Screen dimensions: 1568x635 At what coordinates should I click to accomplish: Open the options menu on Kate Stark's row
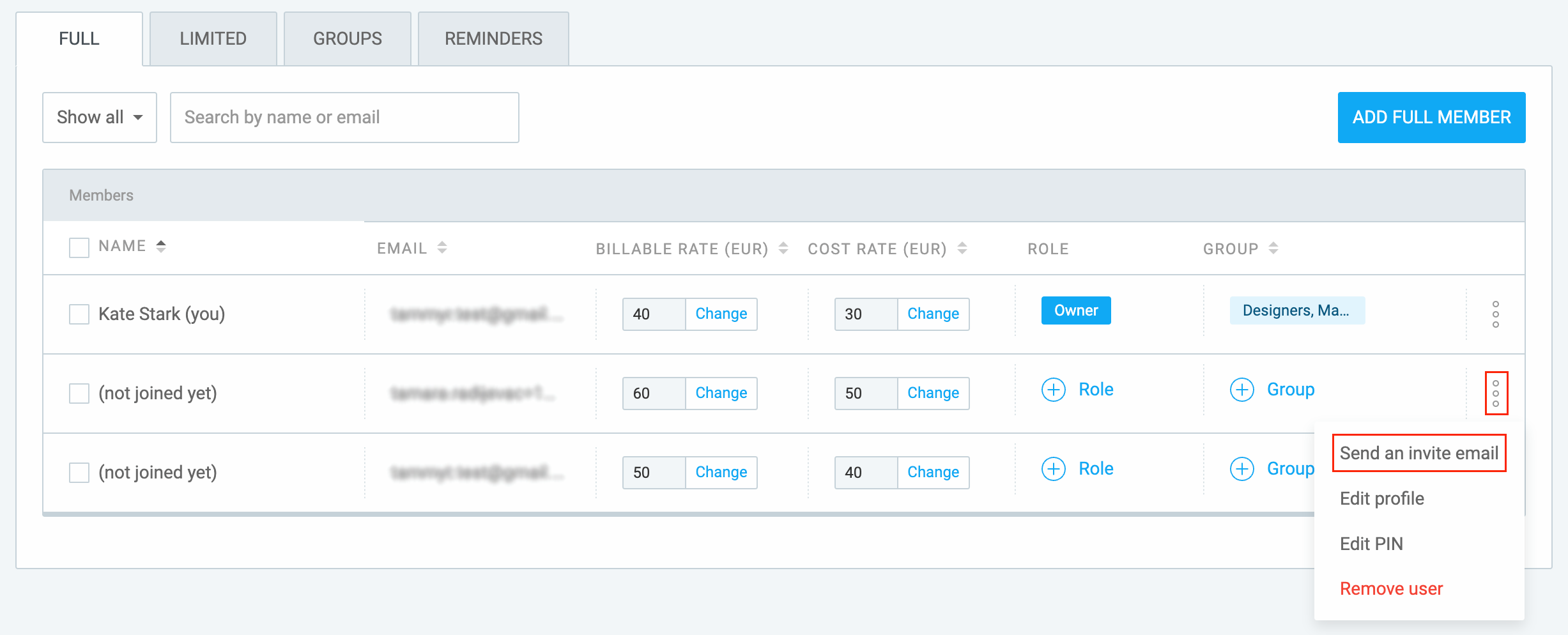coord(1495,314)
